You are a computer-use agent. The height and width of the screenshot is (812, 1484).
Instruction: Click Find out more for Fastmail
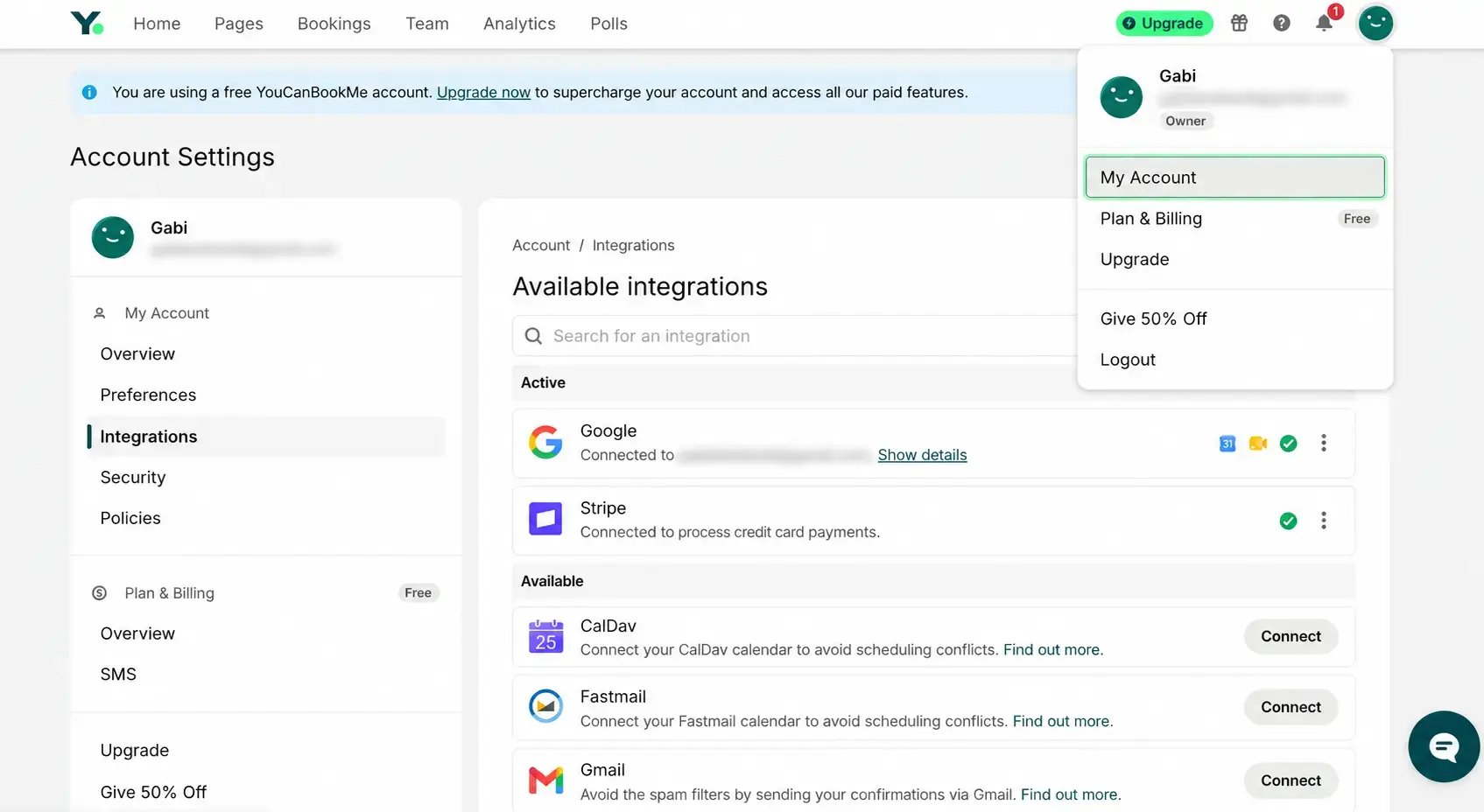(1063, 721)
